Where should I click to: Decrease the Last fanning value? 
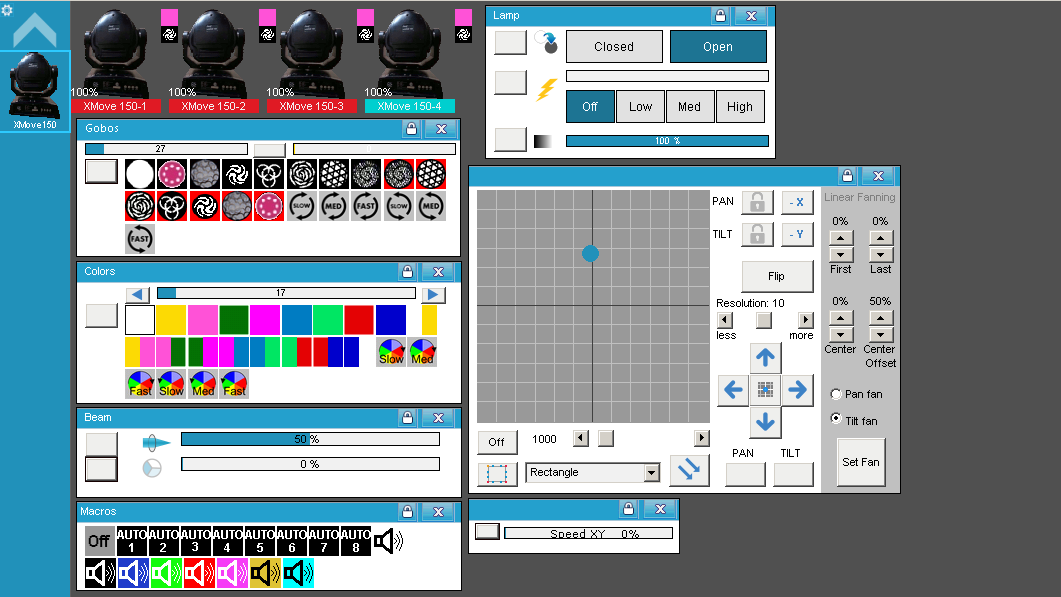click(880, 255)
